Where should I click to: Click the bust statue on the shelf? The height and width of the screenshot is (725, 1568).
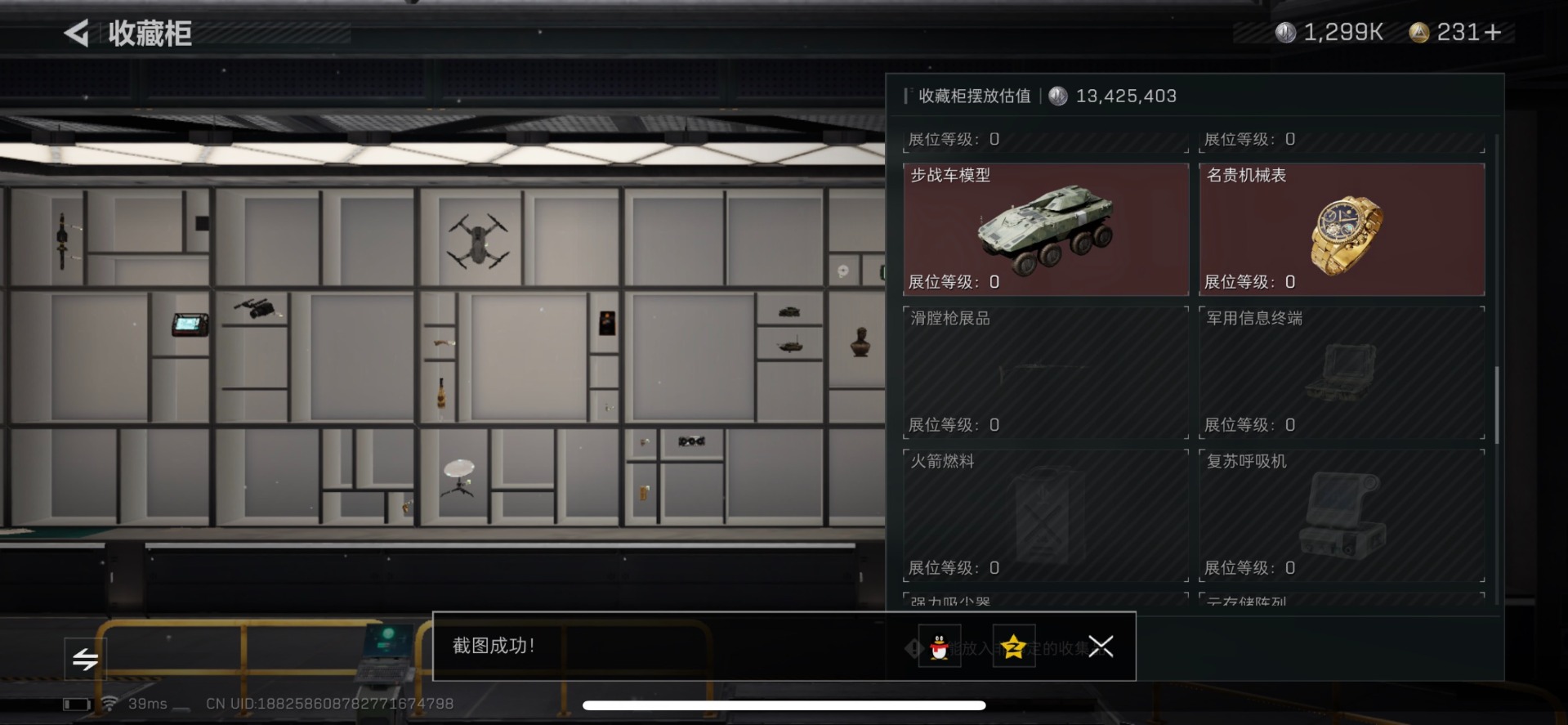(x=860, y=342)
